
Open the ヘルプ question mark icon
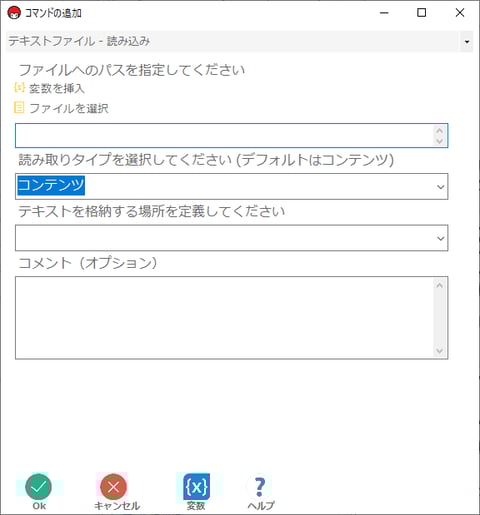(x=260, y=487)
